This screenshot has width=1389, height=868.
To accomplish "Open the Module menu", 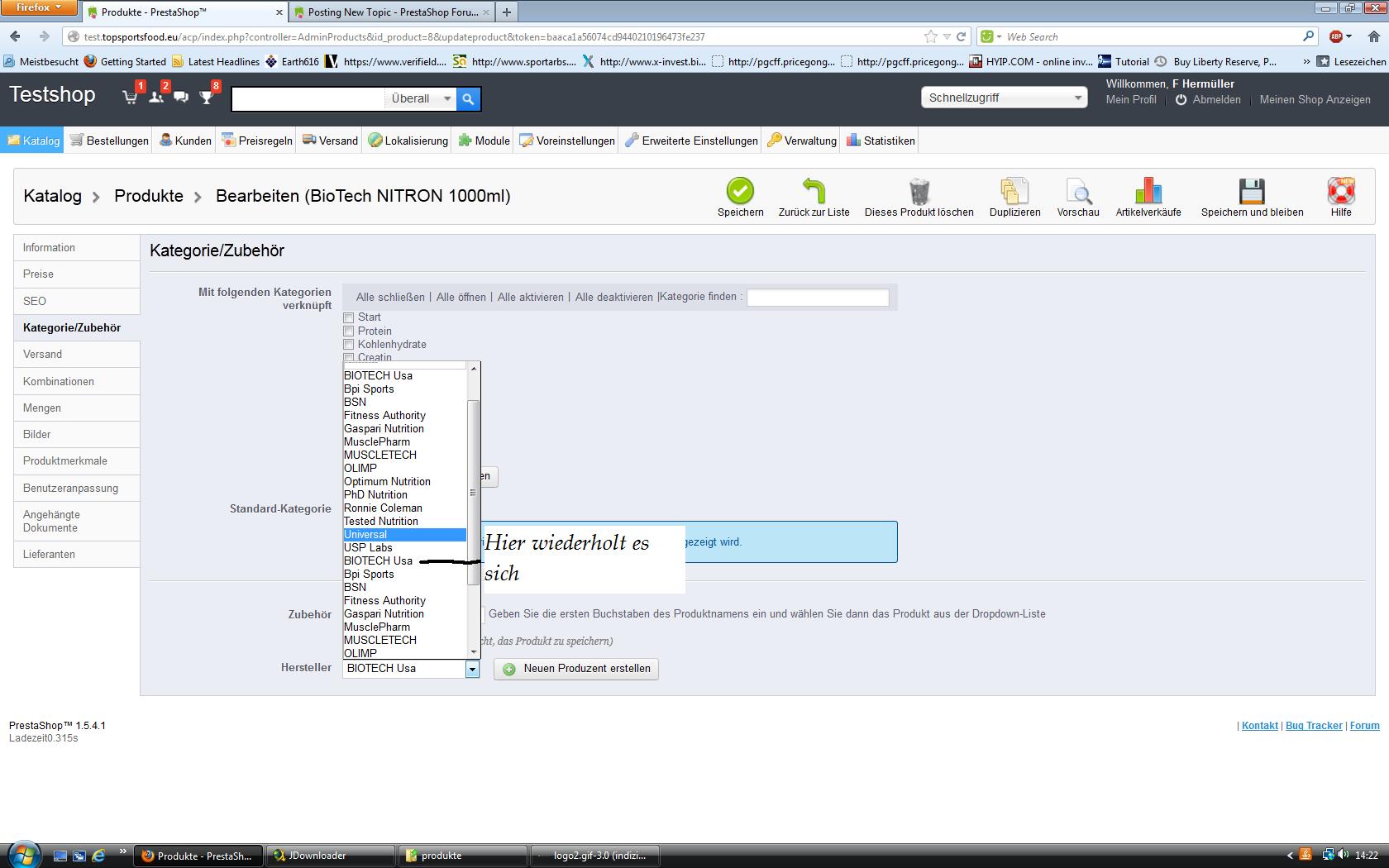I will click(484, 141).
